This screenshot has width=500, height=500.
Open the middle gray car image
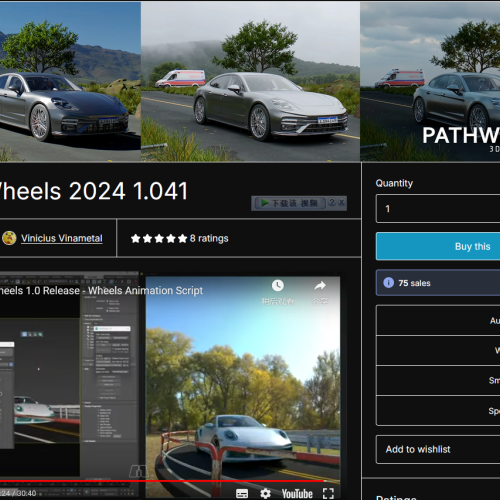click(250, 82)
